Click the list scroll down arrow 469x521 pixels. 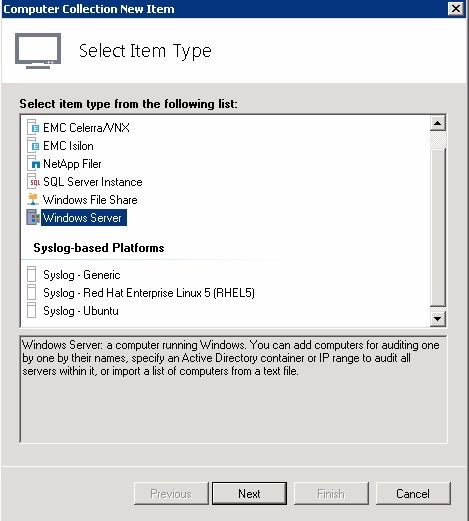(438, 319)
